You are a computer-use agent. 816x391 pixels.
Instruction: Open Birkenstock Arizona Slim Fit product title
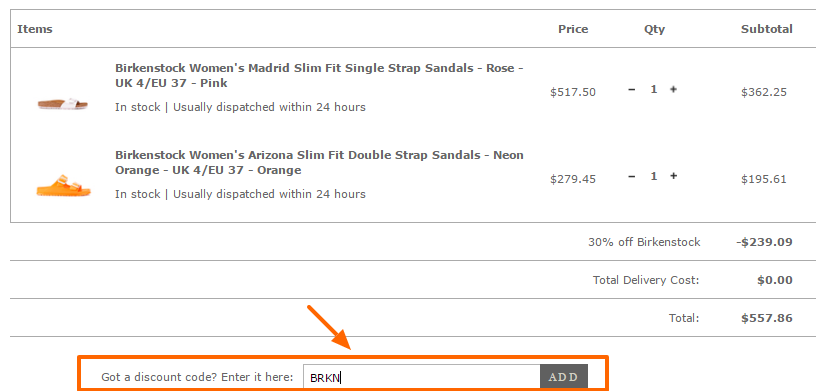point(319,162)
